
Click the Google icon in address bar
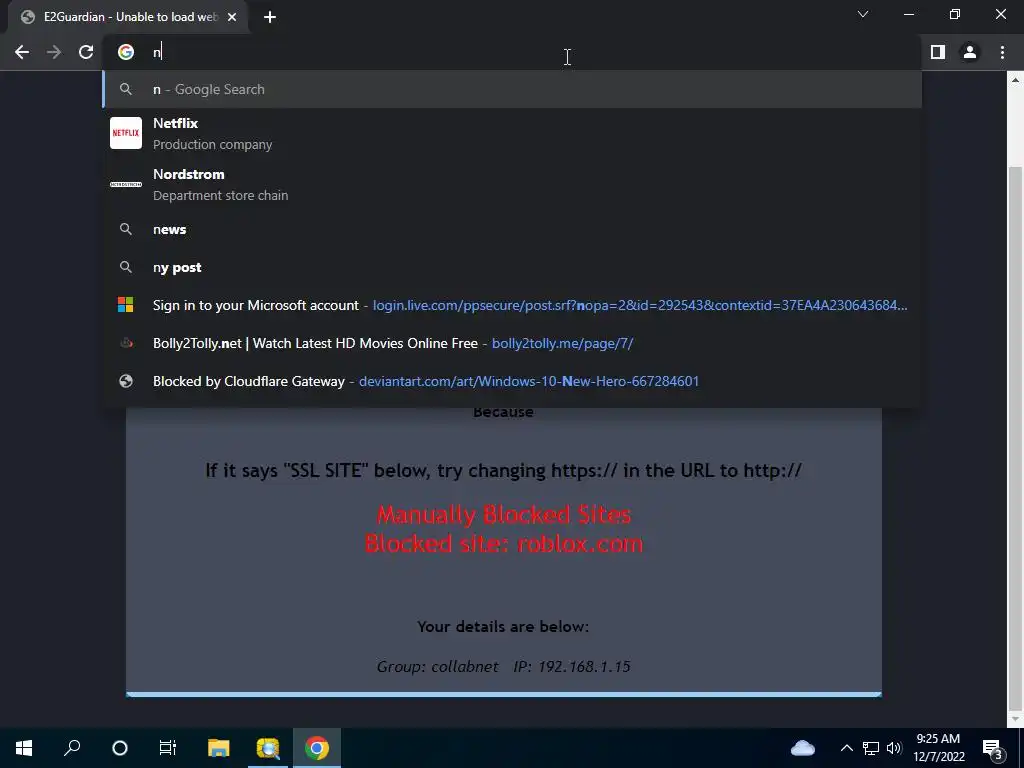[126, 52]
